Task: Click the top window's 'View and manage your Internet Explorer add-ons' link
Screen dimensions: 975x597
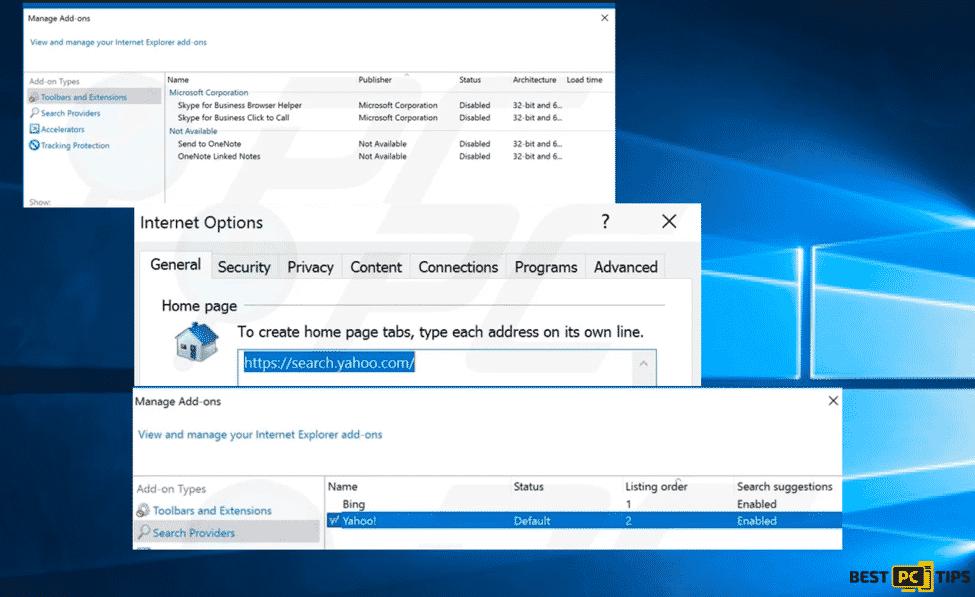Action: pos(118,42)
